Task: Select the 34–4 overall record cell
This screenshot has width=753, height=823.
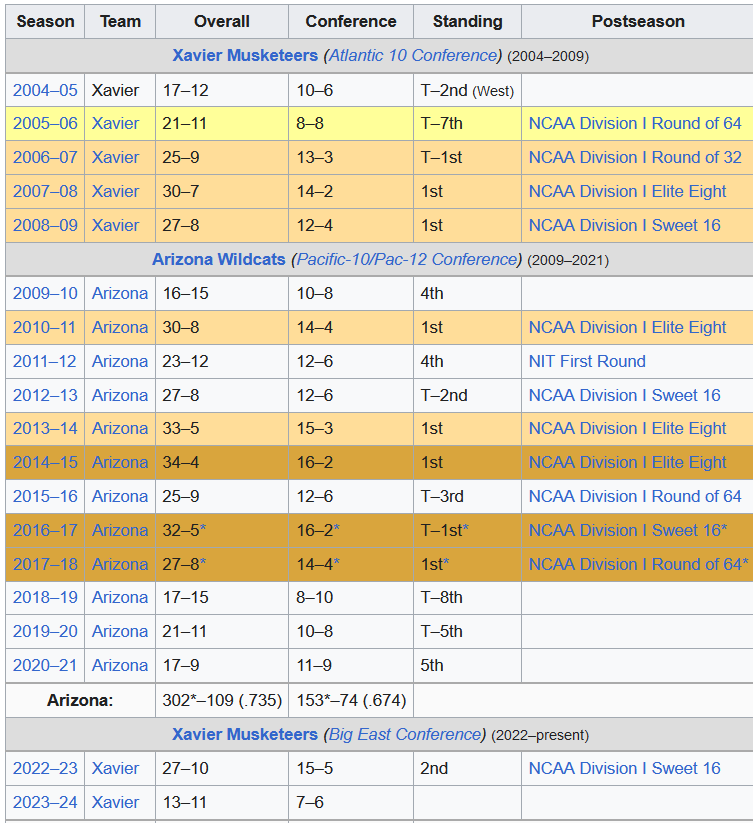Action: click(x=221, y=462)
